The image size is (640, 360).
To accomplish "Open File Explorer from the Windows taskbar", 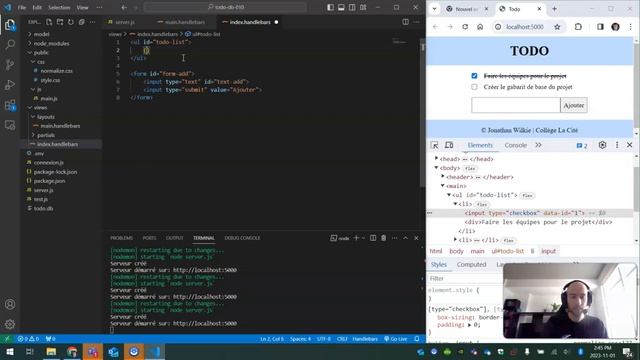I will click(51, 352).
